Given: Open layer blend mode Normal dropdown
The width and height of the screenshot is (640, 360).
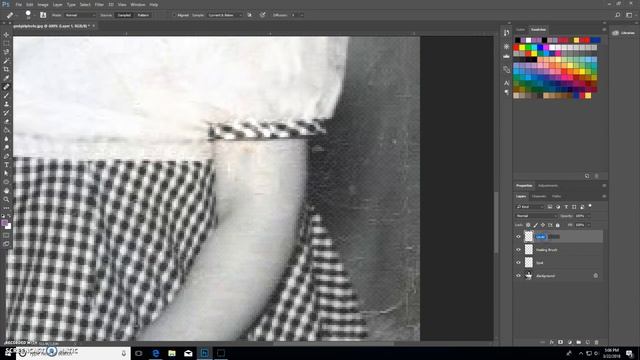Looking at the screenshot, I should click(536, 216).
